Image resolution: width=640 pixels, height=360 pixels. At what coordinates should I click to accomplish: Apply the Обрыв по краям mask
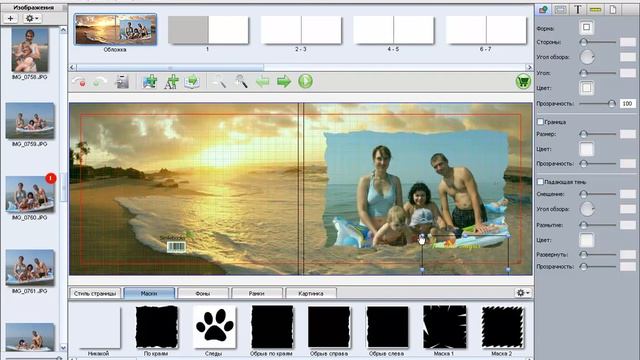[272, 327]
